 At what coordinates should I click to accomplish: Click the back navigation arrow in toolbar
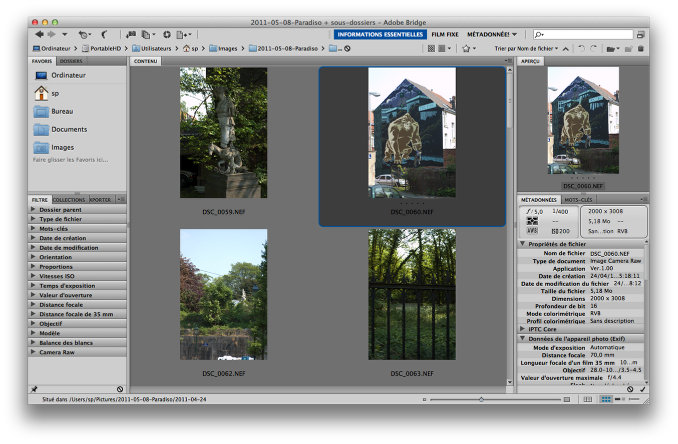coord(39,34)
